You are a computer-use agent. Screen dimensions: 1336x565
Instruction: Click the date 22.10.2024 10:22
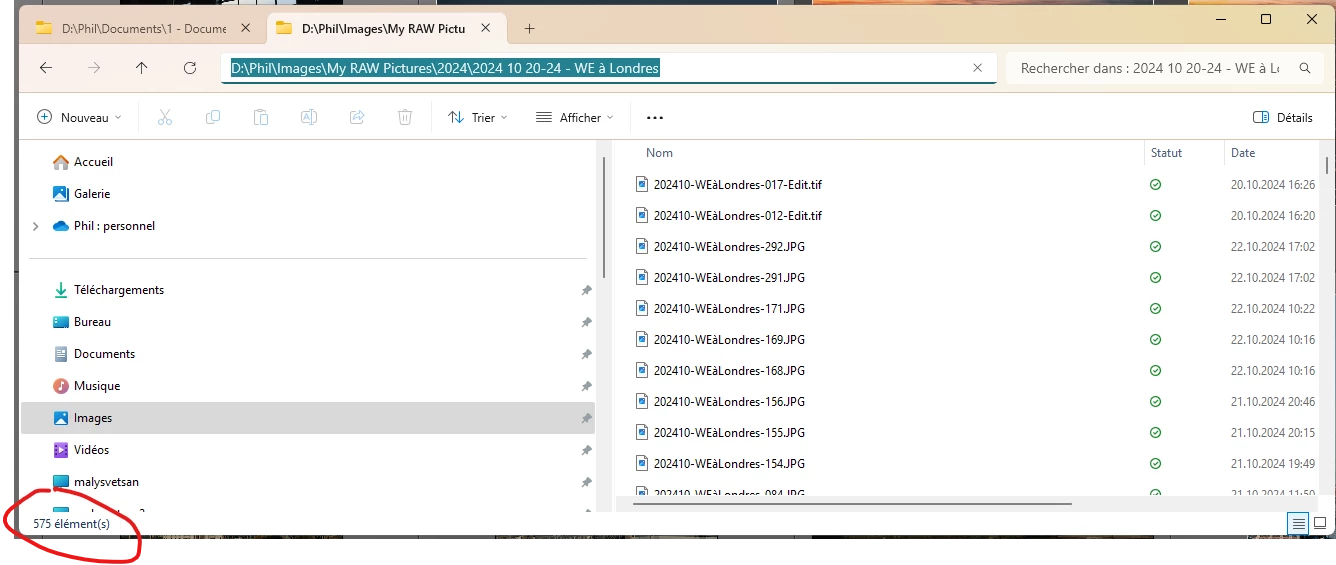pyautogui.click(x=1272, y=308)
